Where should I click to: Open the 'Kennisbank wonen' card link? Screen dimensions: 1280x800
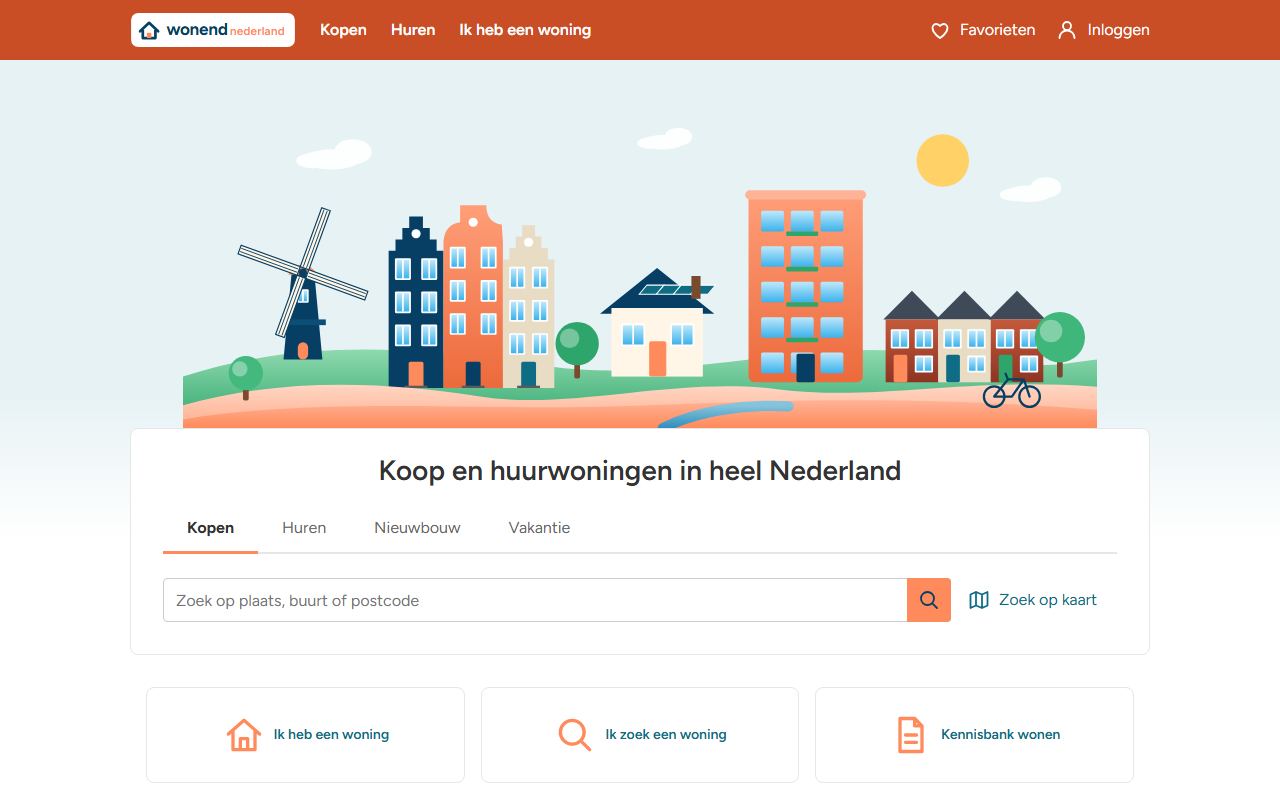974,735
